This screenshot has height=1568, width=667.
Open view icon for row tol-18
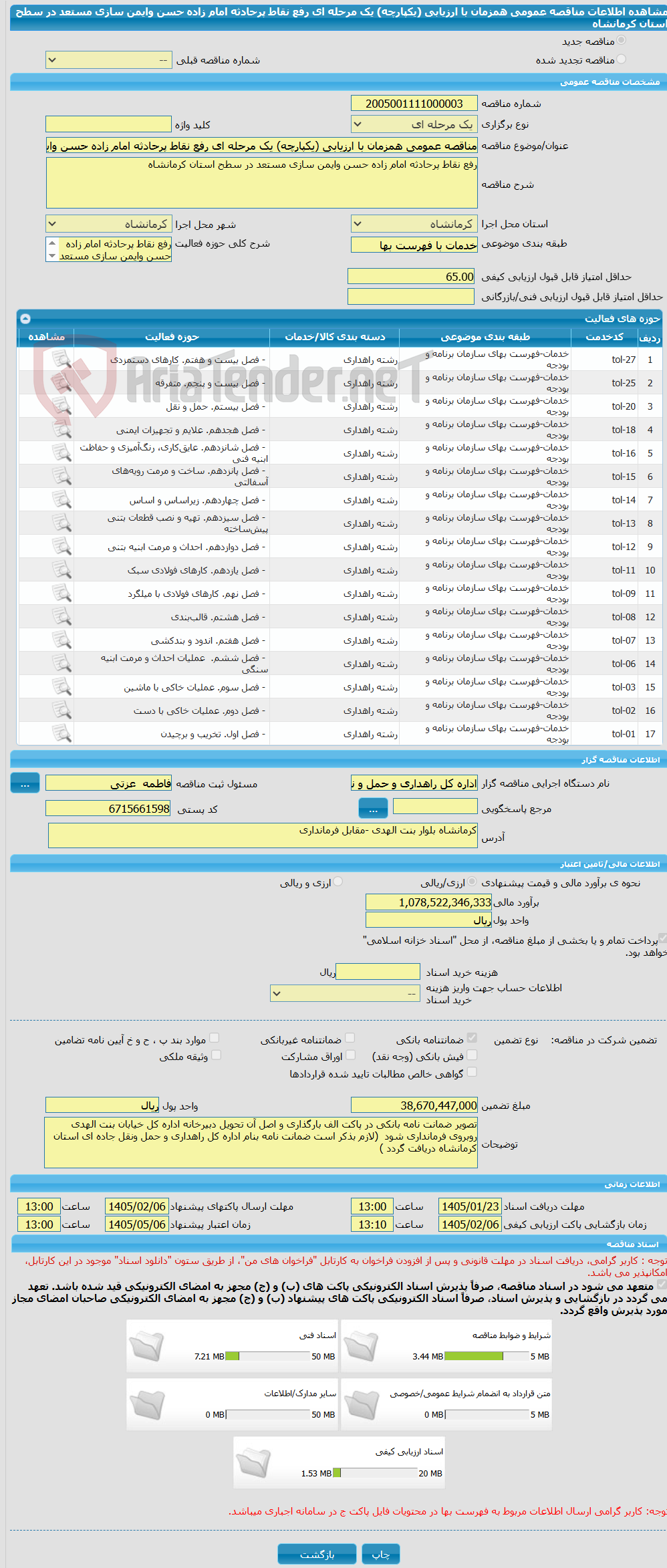[61, 430]
